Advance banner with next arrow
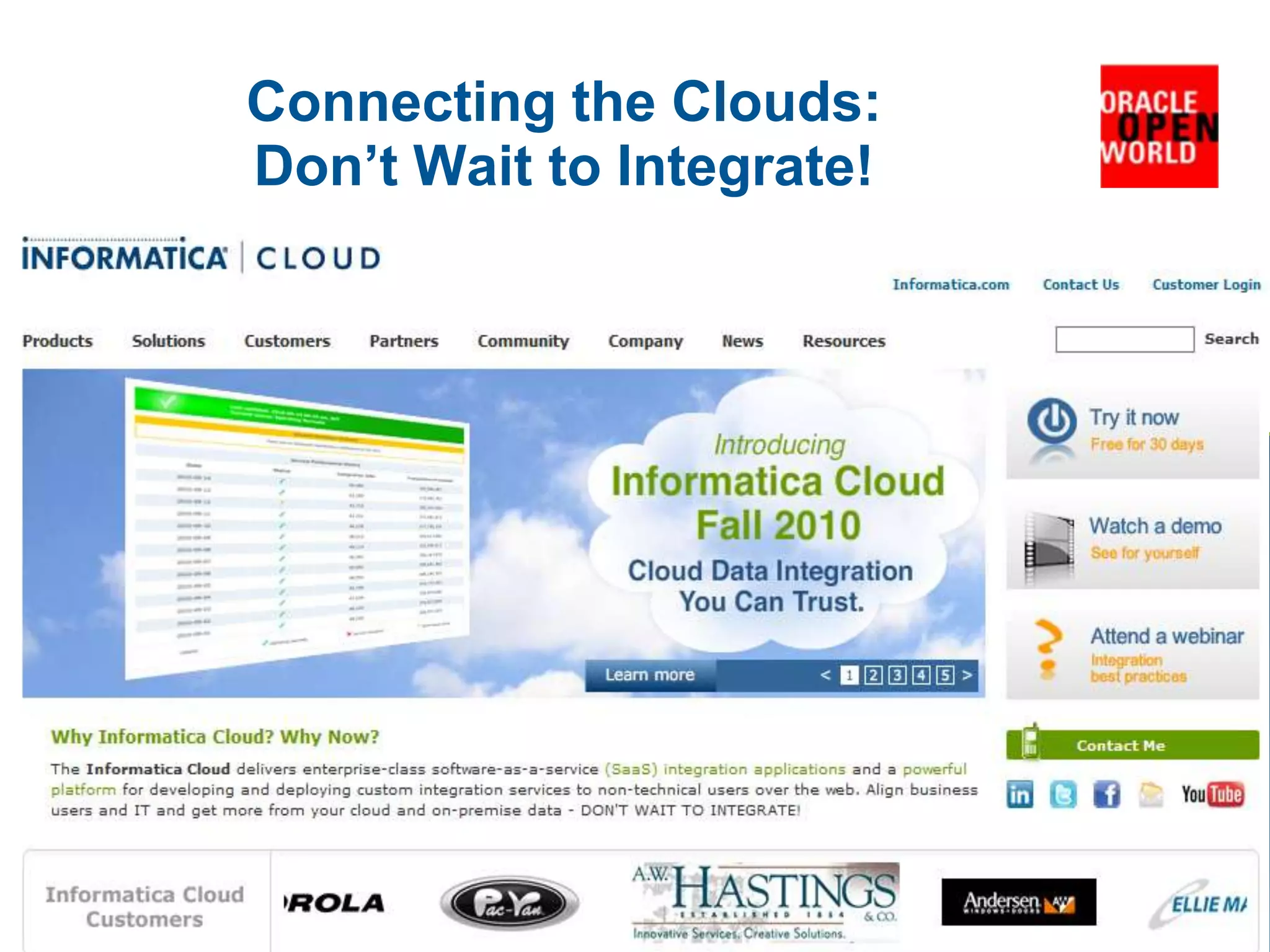Viewport: 1270px width, 952px height. [x=967, y=675]
